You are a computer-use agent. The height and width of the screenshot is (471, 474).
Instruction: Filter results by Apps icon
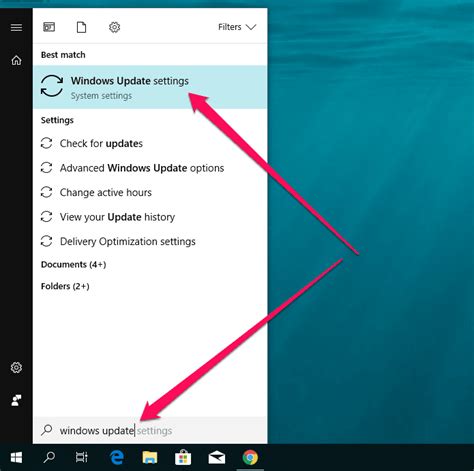(49, 27)
